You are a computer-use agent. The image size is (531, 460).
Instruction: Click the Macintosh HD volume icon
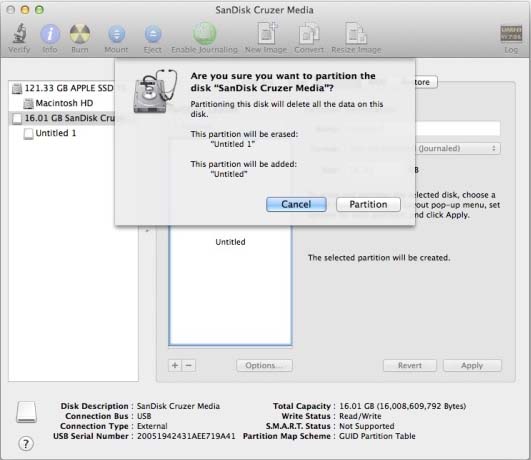pos(28,103)
